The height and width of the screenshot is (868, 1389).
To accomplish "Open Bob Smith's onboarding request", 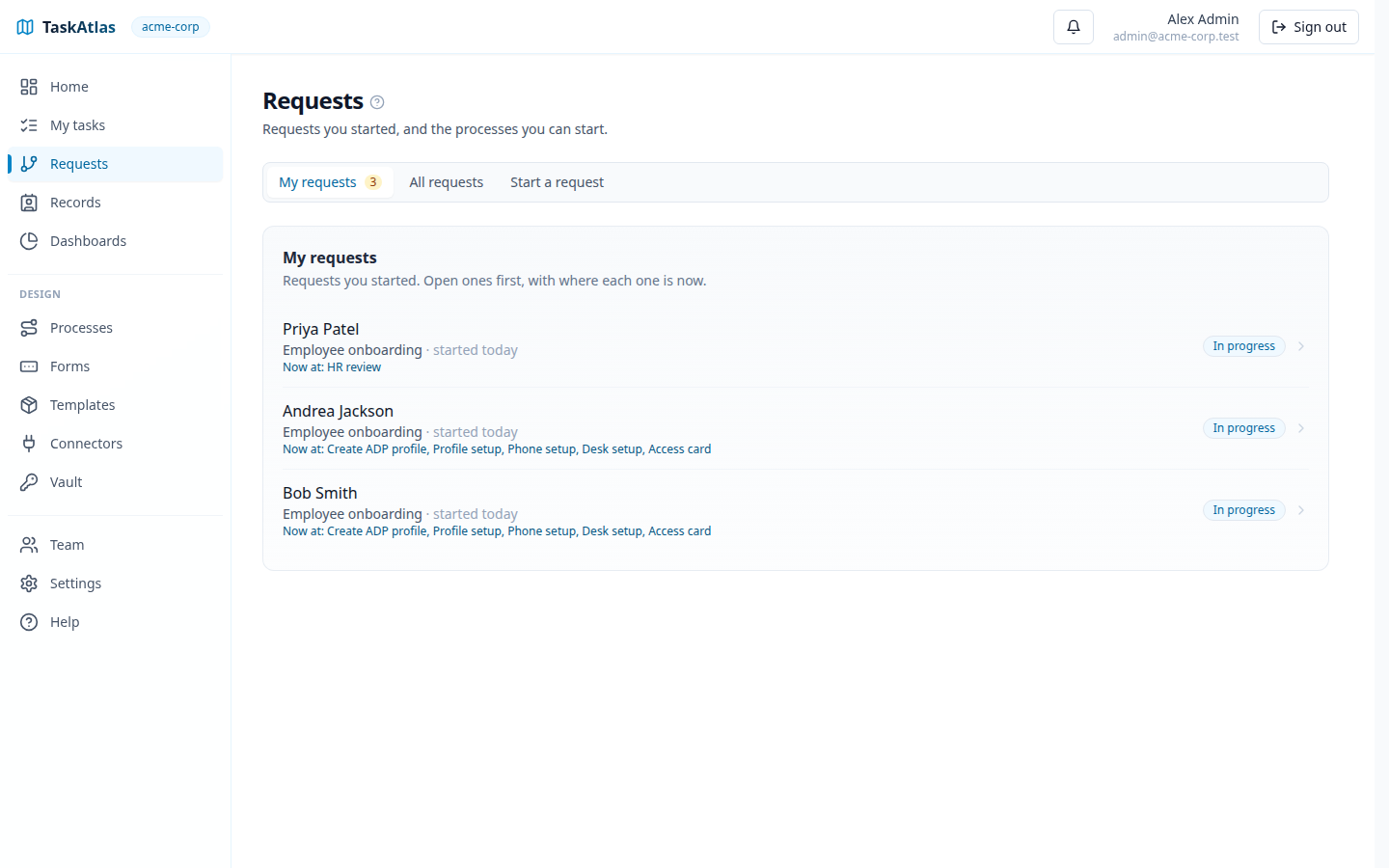I will point(796,510).
